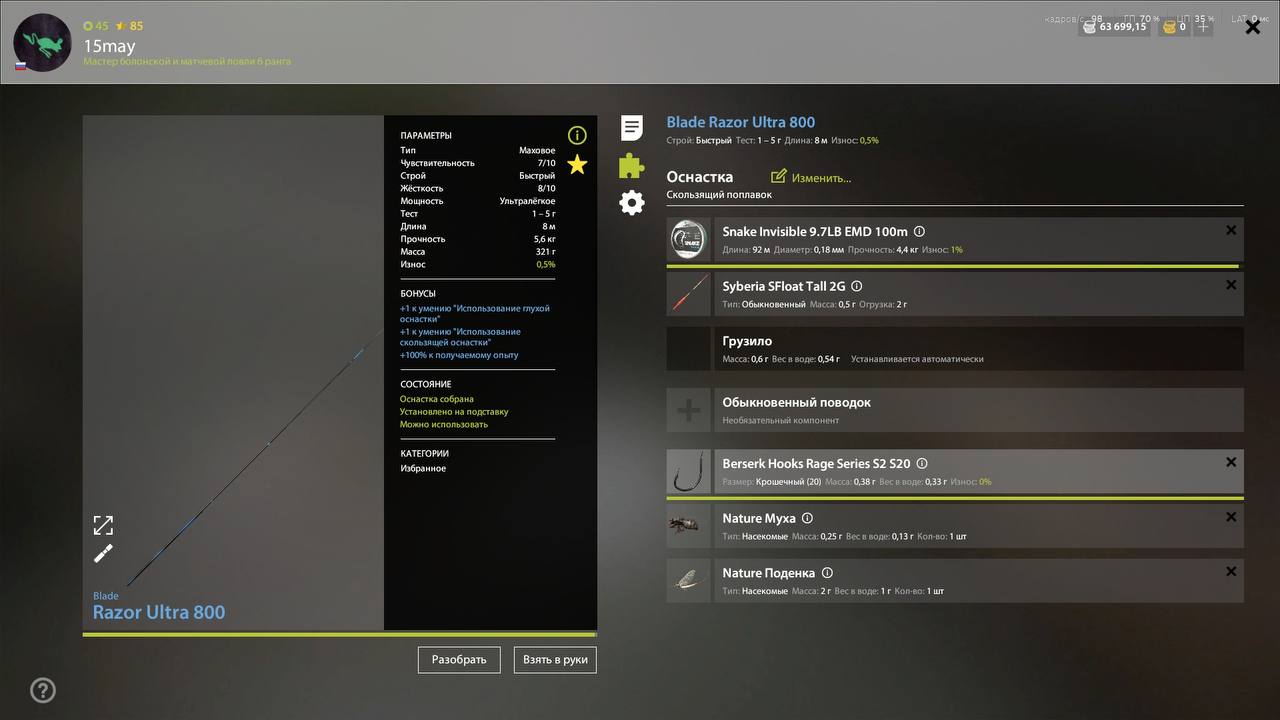Click the Nature Муха fly thumbnail
The height and width of the screenshot is (720, 1280).
coord(689,526)
